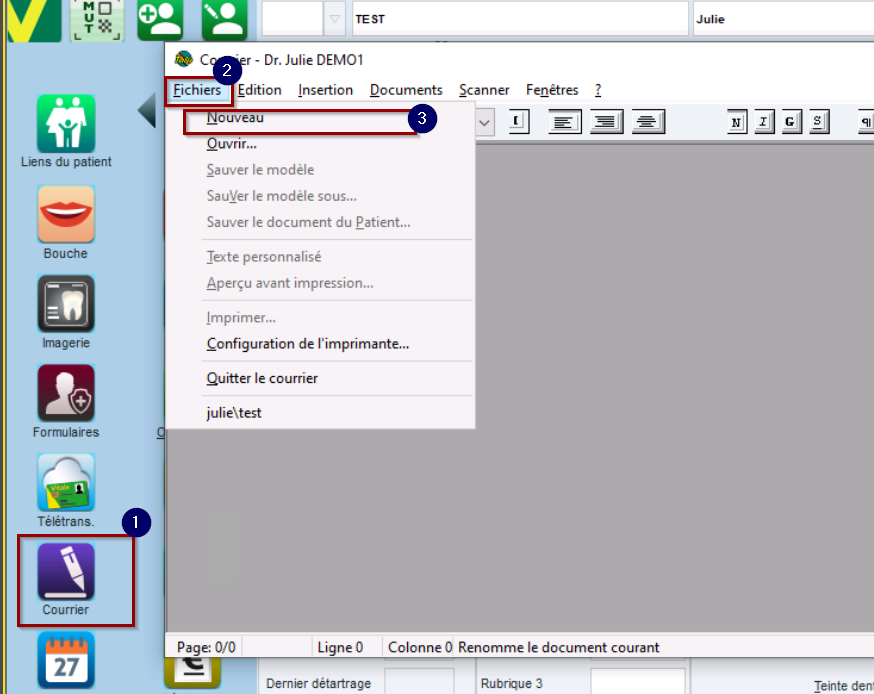Click the Julie first name field

coord(784,19)
